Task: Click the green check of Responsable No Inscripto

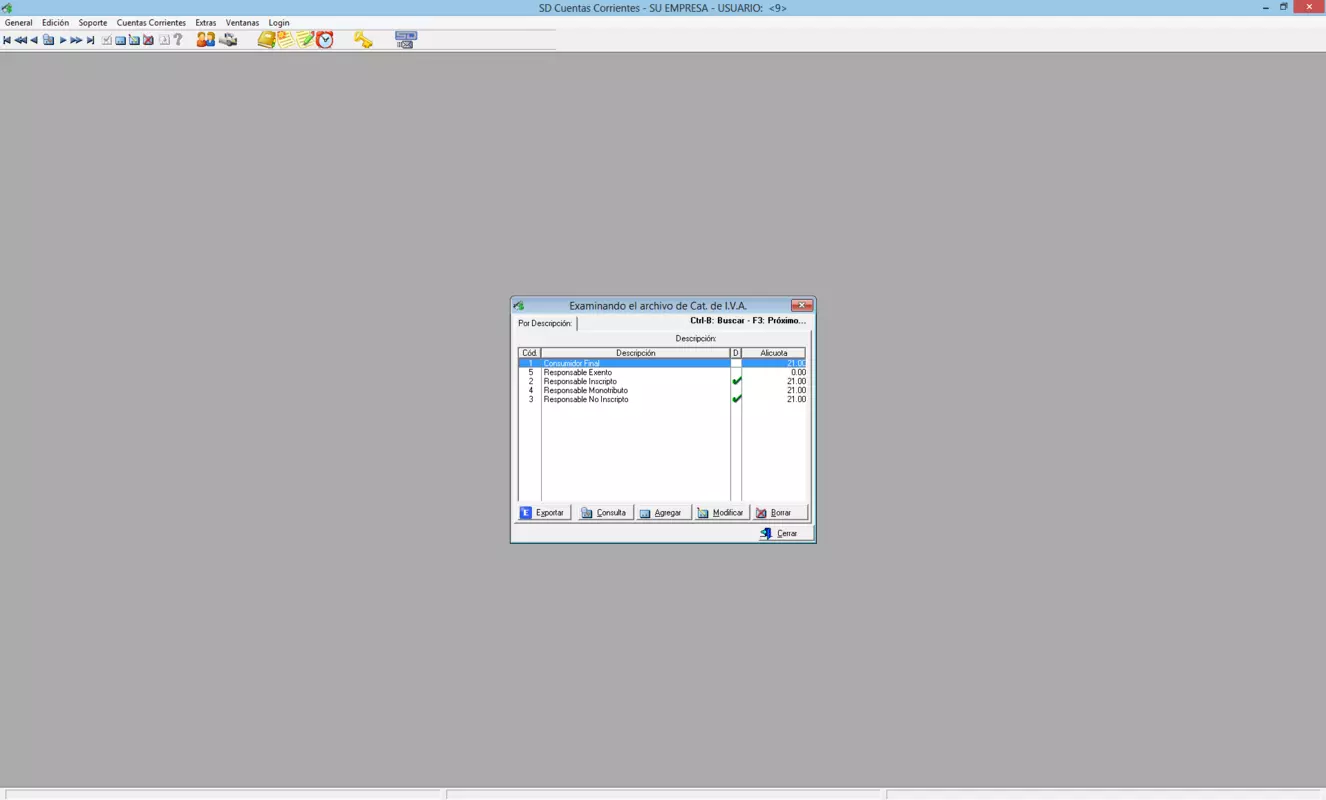Action: pos(737,399)
